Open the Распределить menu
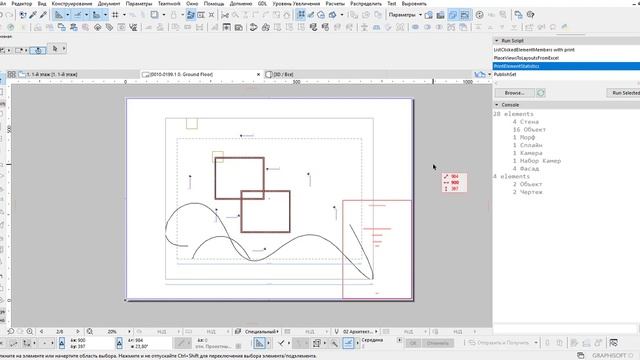 [366, 4]
